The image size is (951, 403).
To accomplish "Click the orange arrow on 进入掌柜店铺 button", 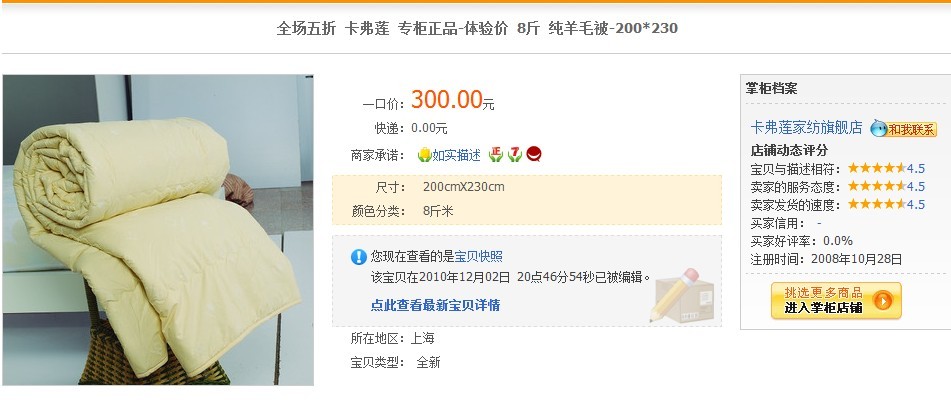I will tap(882, 300).
